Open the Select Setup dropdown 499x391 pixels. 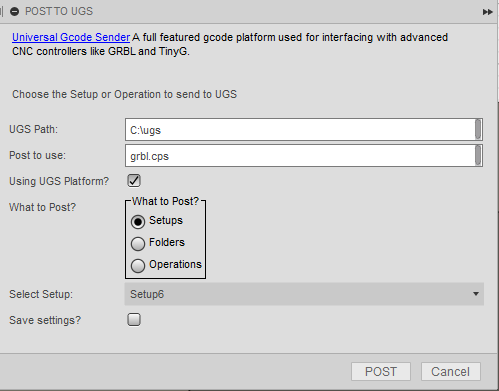point(304,294)
